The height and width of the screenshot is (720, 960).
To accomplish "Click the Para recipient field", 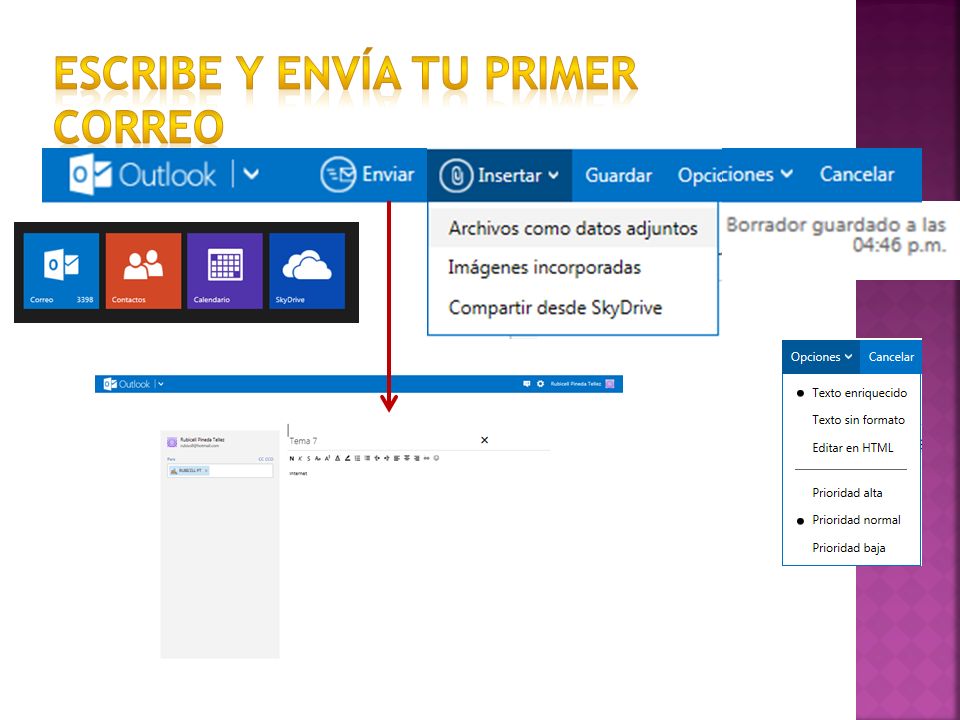I will pyautogui.click(x=220, y=471).
